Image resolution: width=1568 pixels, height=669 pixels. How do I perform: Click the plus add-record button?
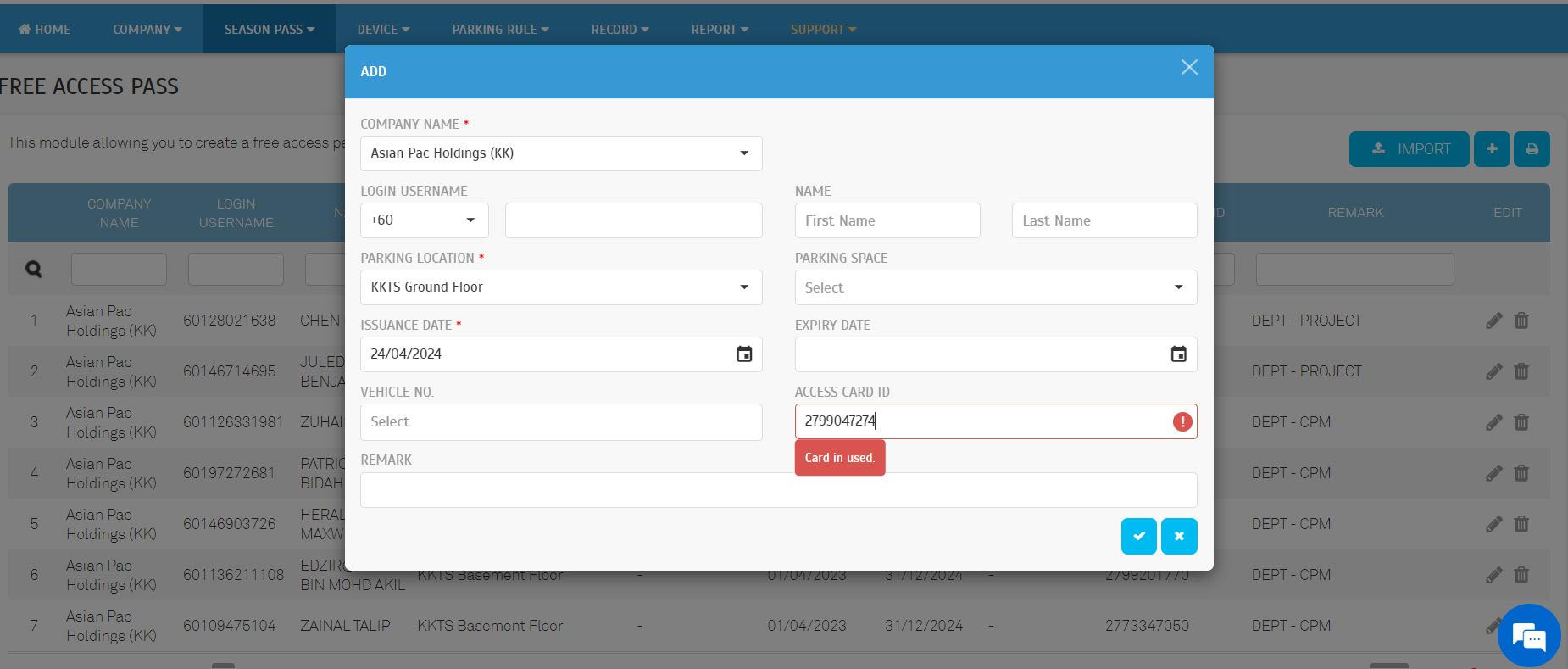(x=1492, y=149)
